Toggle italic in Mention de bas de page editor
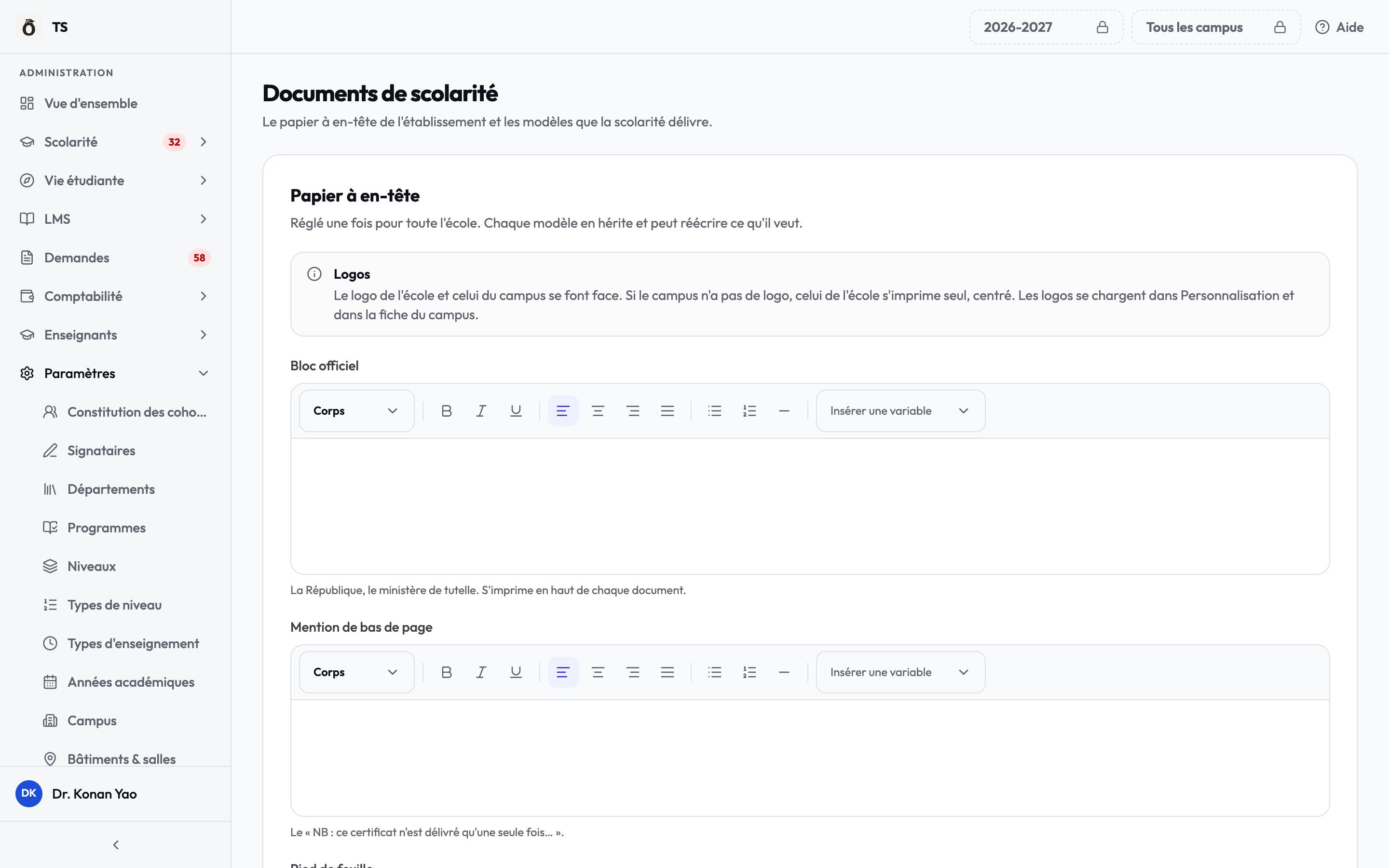The image size is (1389, 868). (481, 672)
